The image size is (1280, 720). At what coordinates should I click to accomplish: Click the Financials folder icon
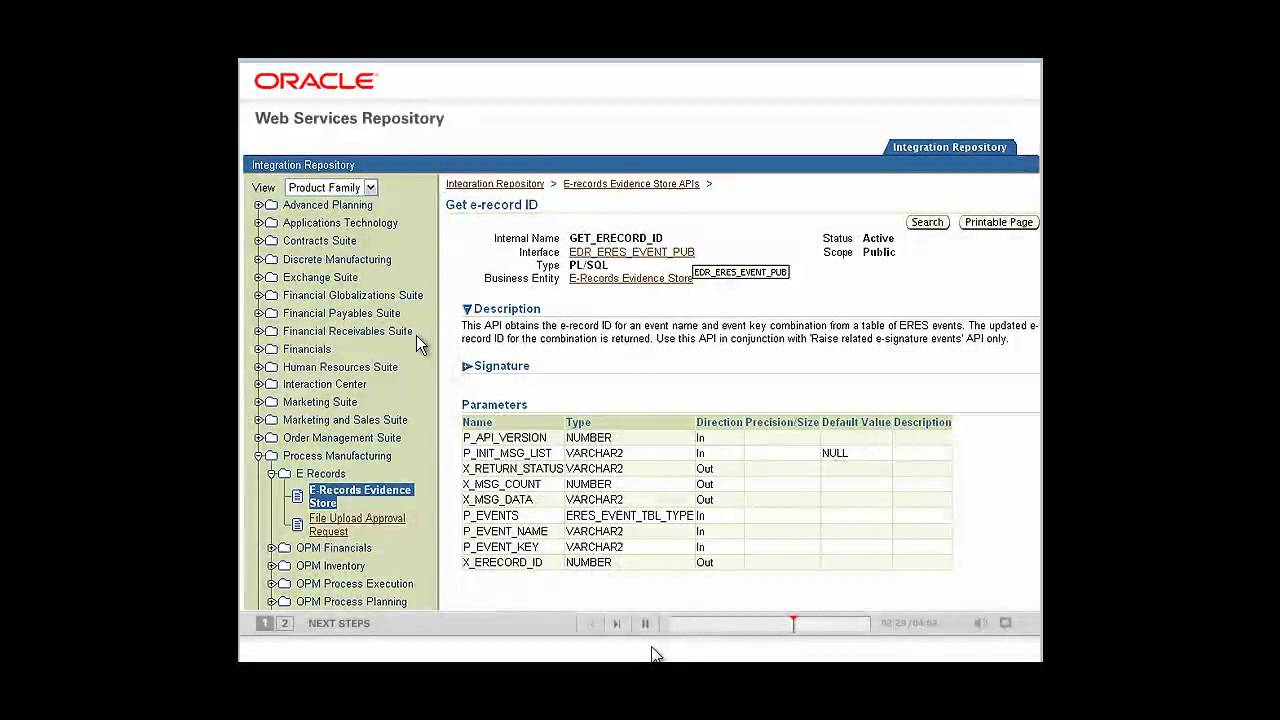[x=271, y=349]
